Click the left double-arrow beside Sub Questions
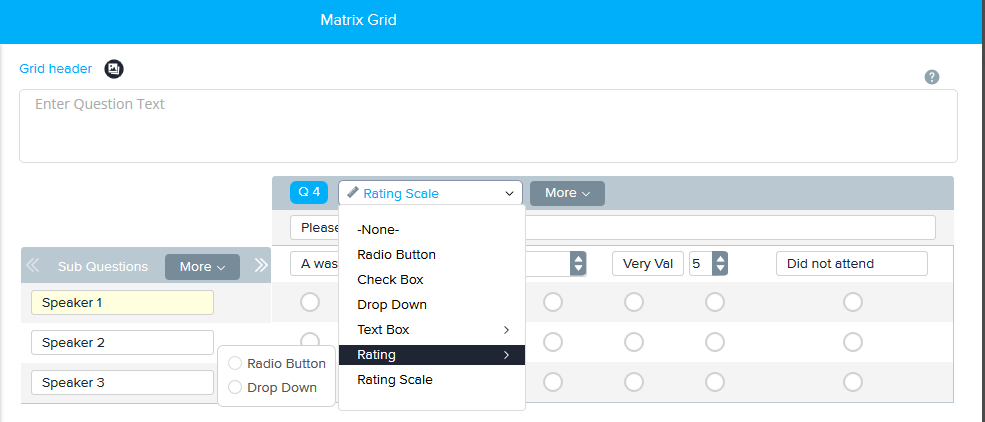985x422 pixels. pos(33,266)
